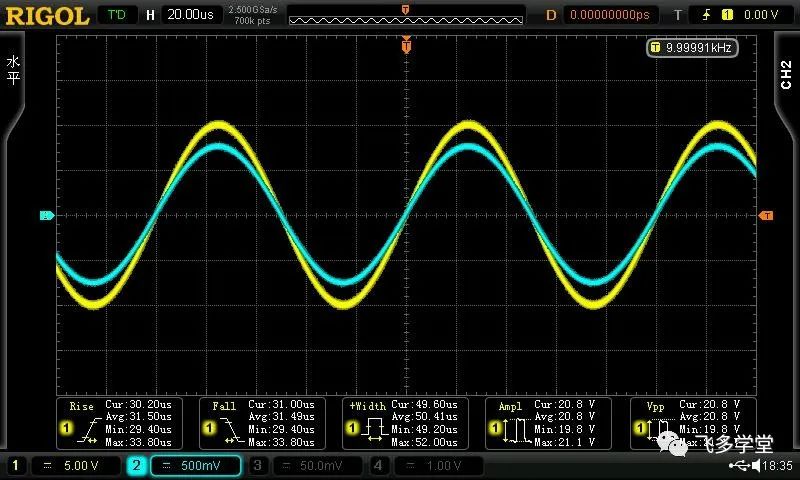Screen dimensions: 800x480
Task: Select the delay value 0.00000000ps field
Action: coord(610,15)
